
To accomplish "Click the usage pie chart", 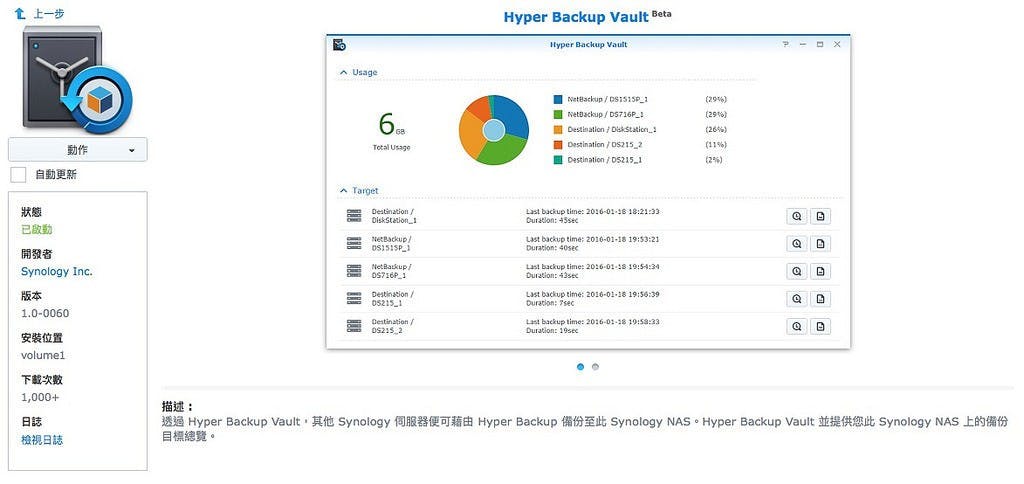I will tap(493, 130).
